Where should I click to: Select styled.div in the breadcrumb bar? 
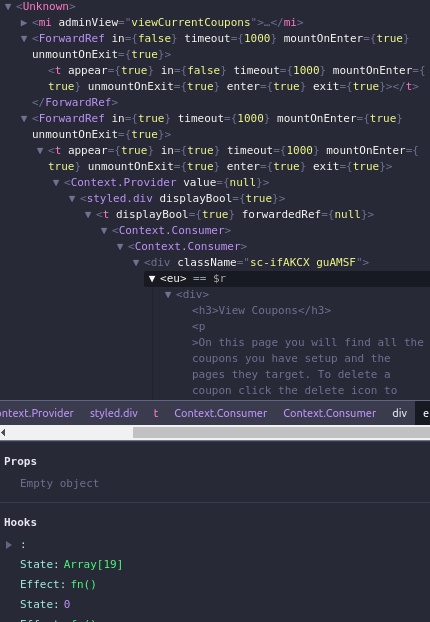tap(114, 413)
